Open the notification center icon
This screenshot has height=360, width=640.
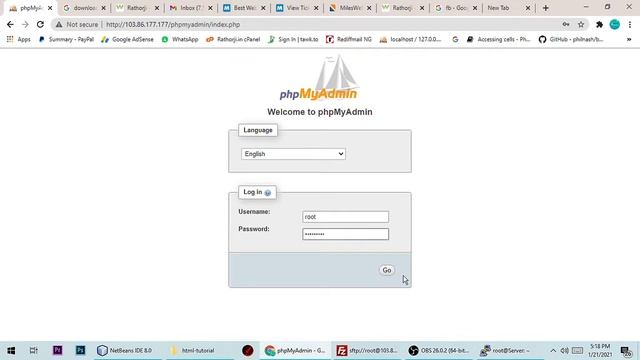tap(626, 351)
